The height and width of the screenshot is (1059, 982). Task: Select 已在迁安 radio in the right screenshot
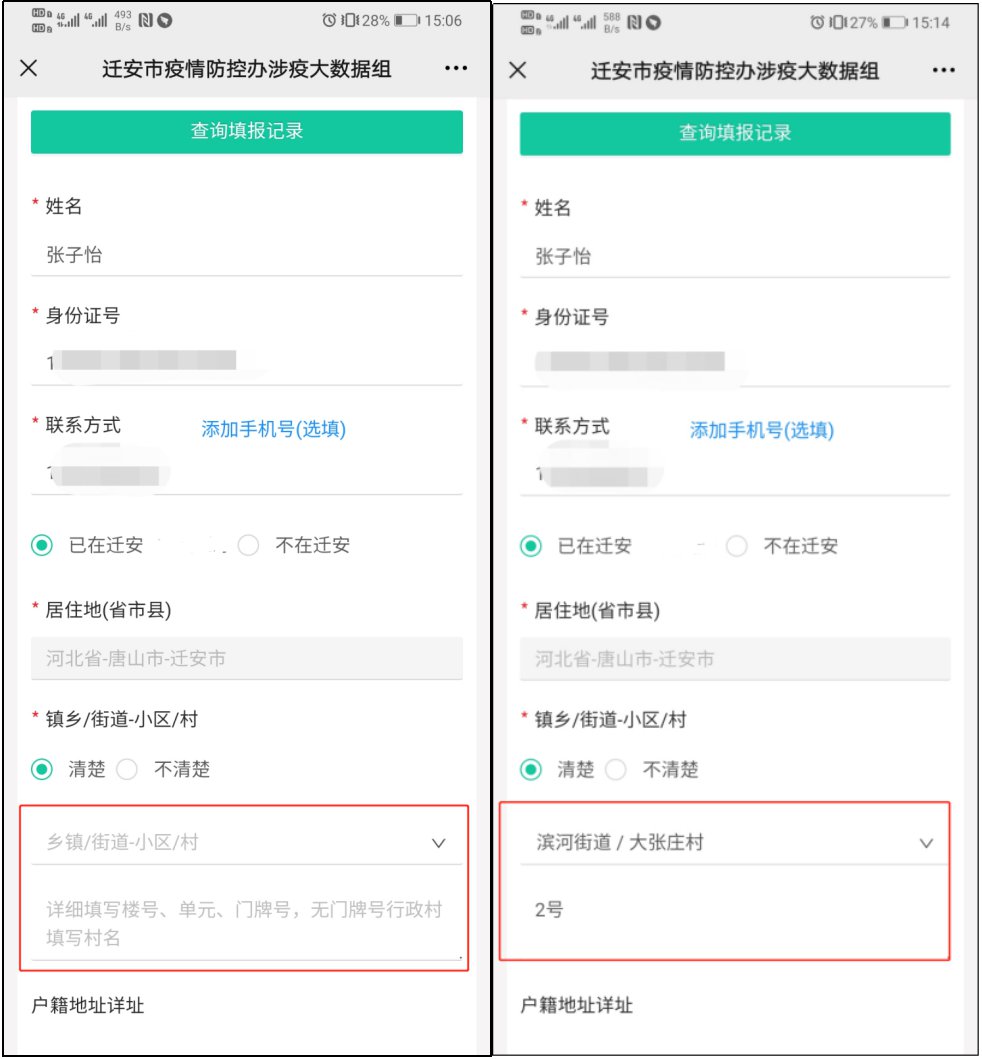pos(532,546)
